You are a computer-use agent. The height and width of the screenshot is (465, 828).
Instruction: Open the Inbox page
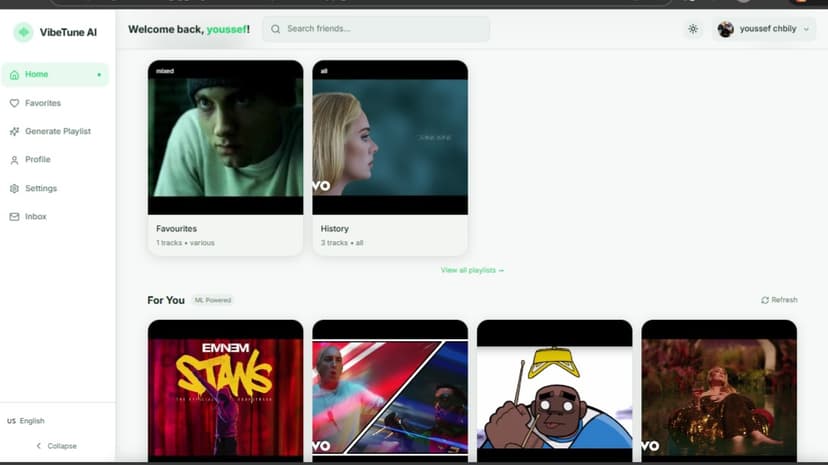coord(55,217)
